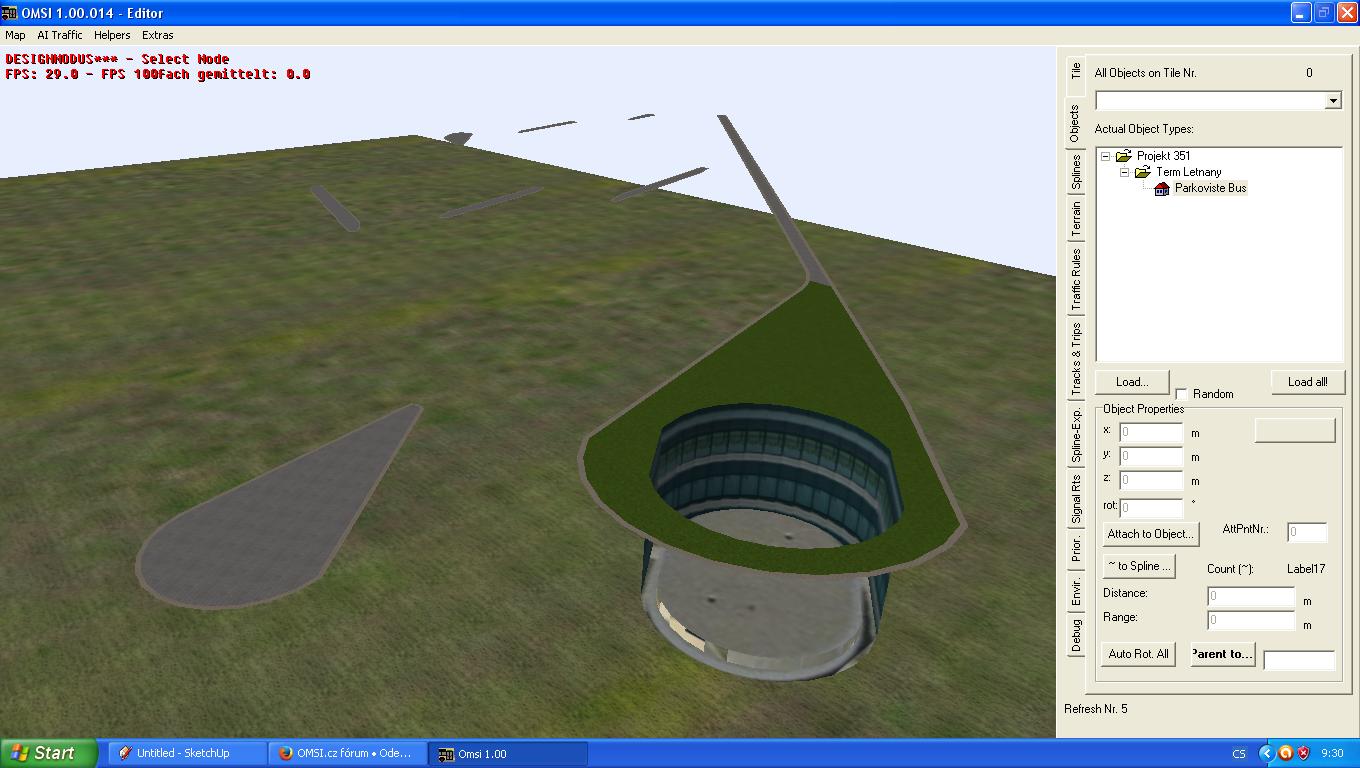Switch to Untitled - SketchUp in taskbar
1360x768 pixels.
coord(186,753)
